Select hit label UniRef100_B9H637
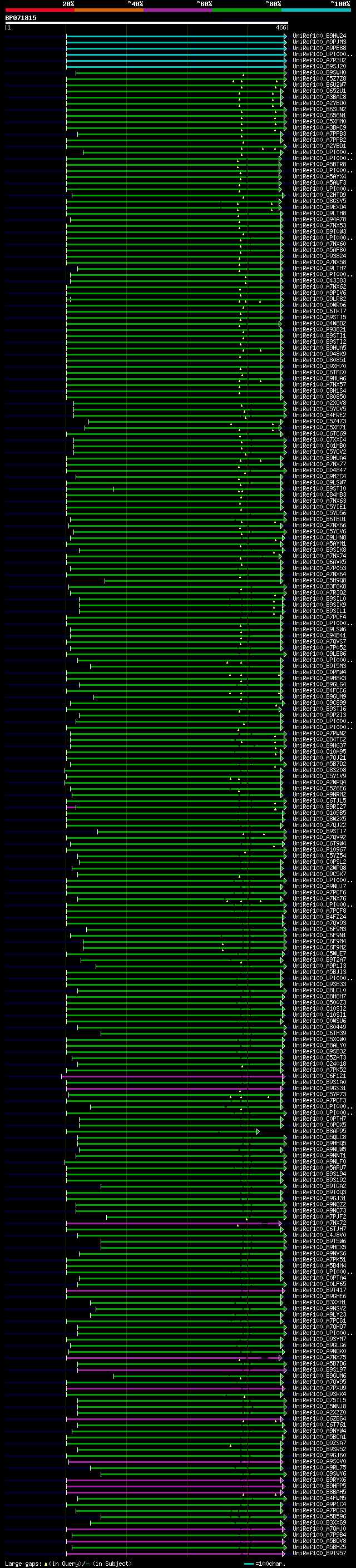356x1568 pixels. (x=319, y=746)
